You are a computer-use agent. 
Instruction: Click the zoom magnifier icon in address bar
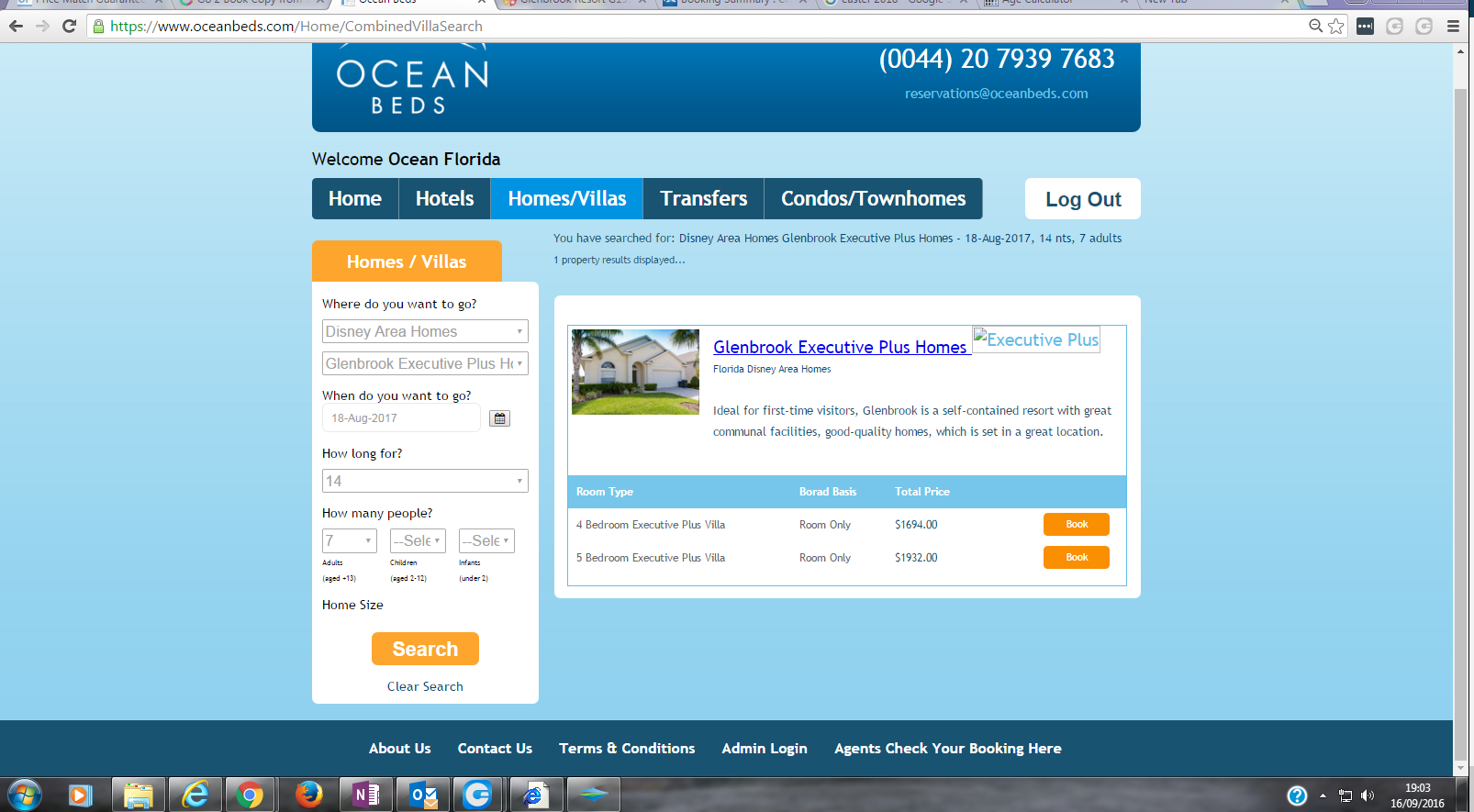coord(1315,26)
